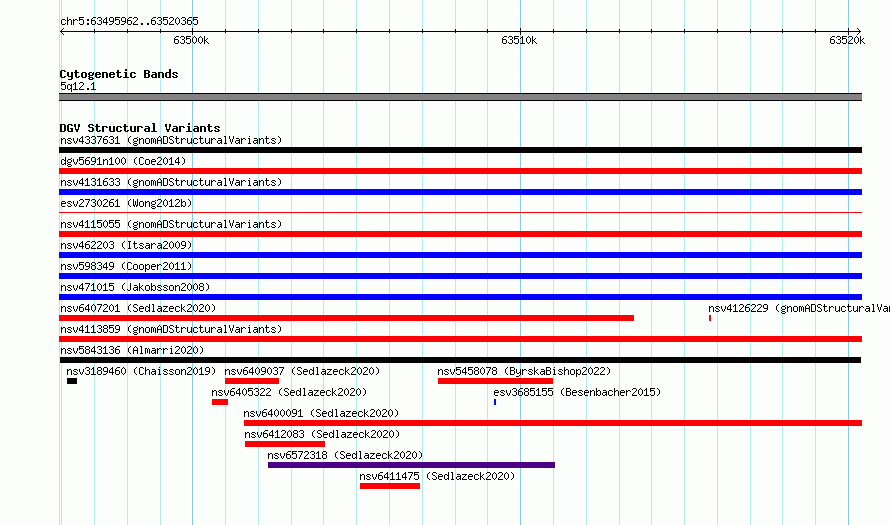Open nsv6412083 (Sedlazeck2020) label

pyautogui.click(x=322, y=434)
